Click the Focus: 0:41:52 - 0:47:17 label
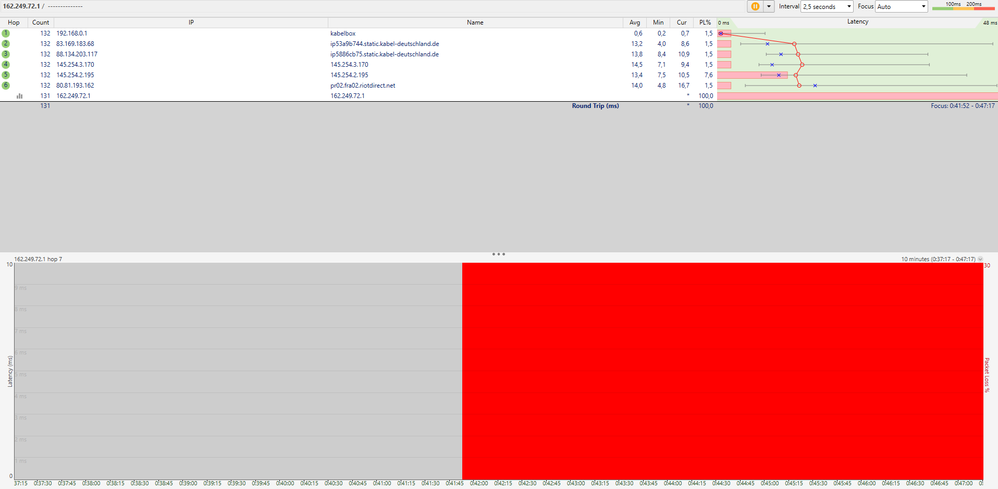998x489 pixels. pos(962,106)
